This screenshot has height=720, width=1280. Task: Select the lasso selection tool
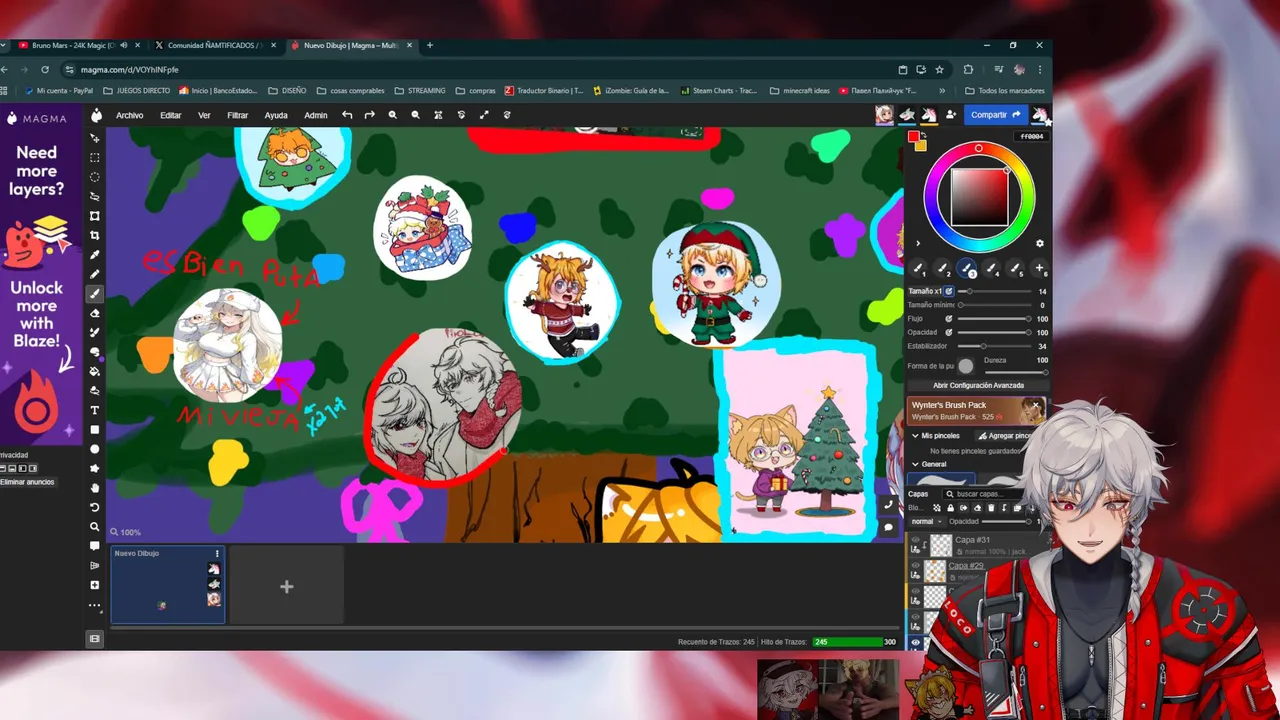(95, 196)
